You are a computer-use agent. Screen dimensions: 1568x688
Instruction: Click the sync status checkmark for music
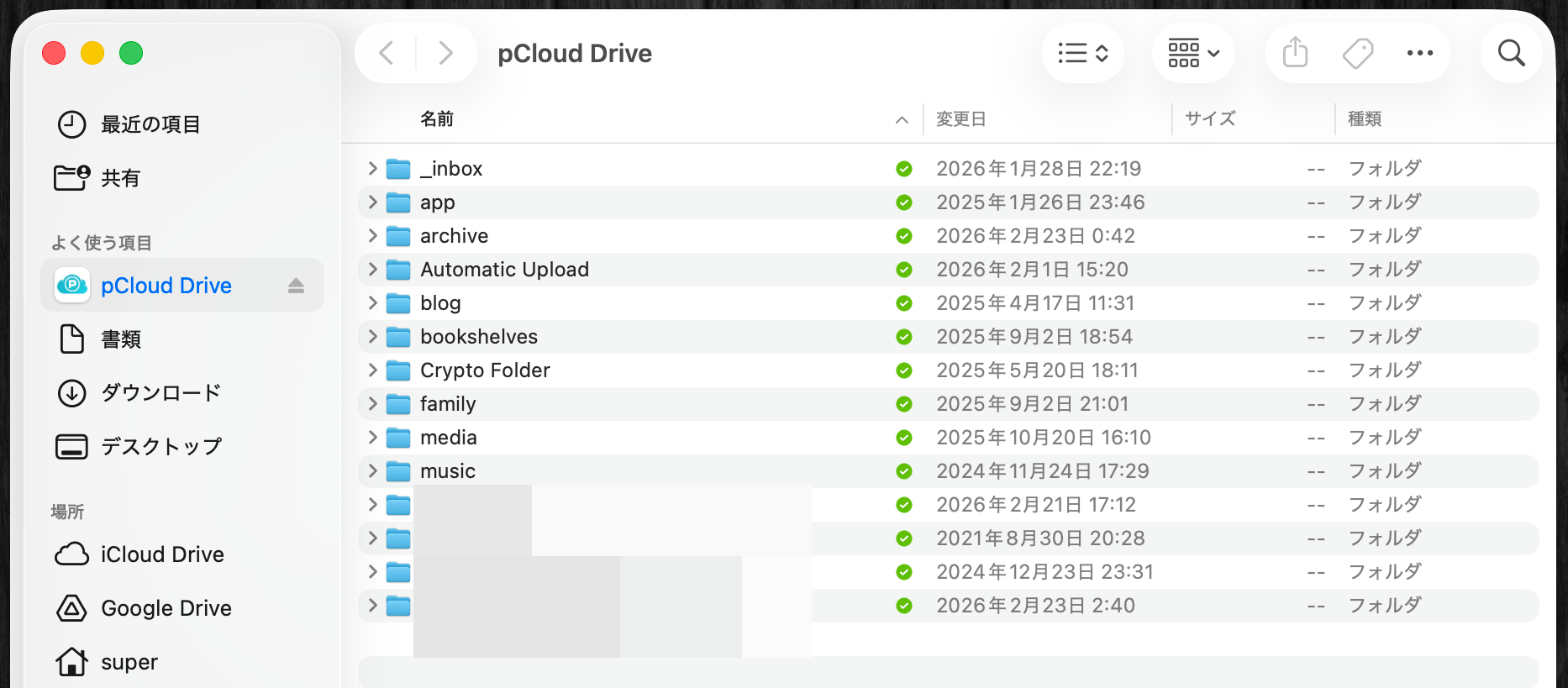point(904,471)
